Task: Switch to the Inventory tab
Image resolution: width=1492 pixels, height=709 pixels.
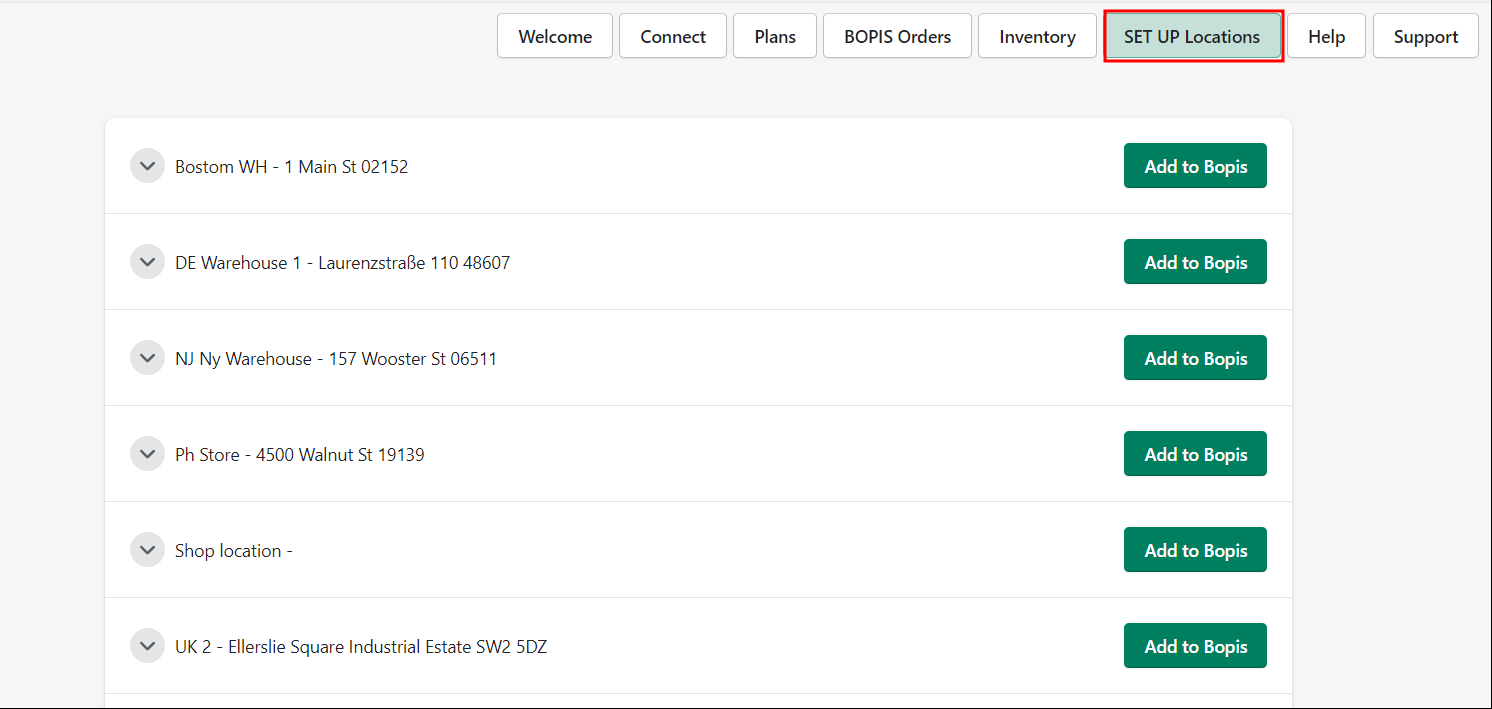Action: [x=1037, y=36]
